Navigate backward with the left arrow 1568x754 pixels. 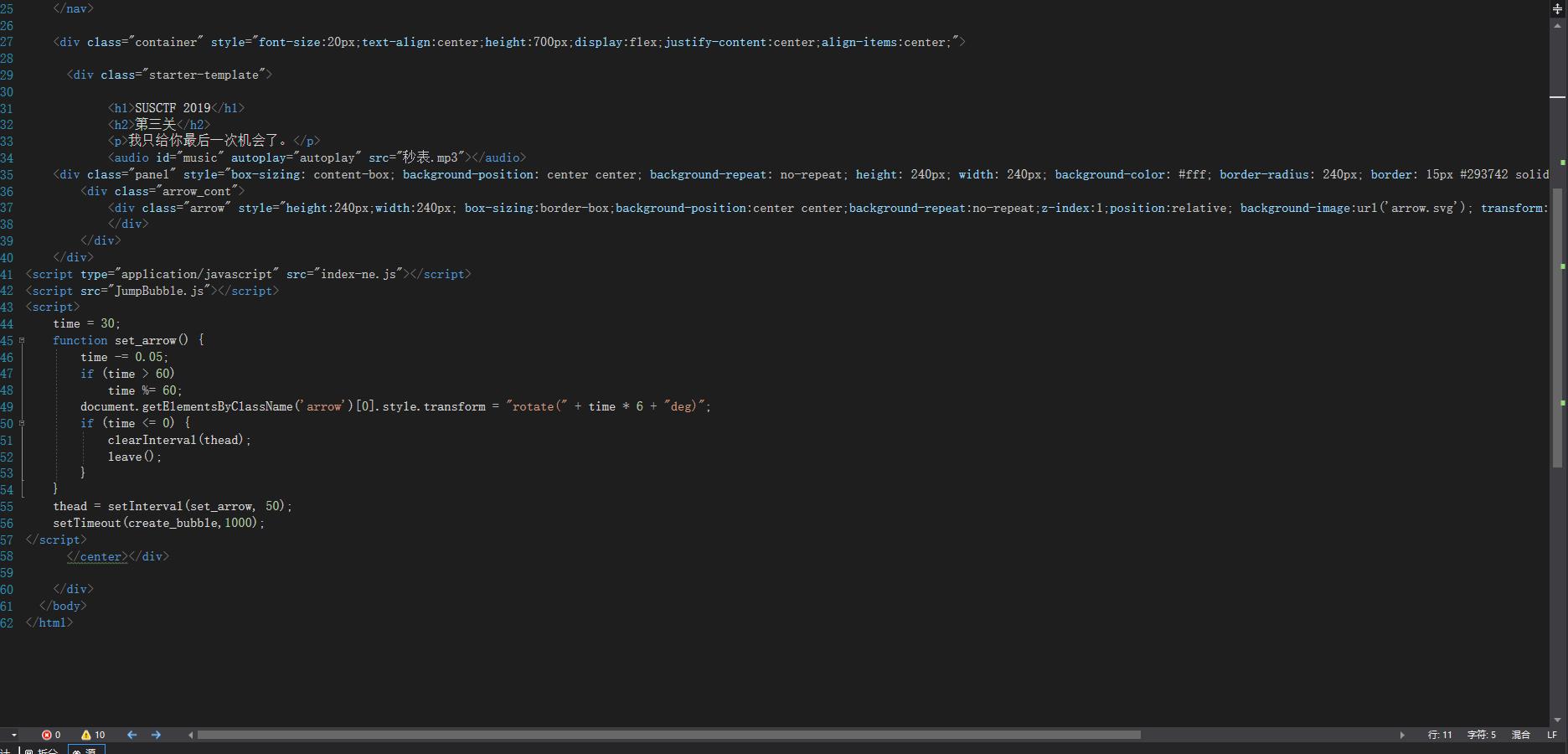tap(132, 735)
